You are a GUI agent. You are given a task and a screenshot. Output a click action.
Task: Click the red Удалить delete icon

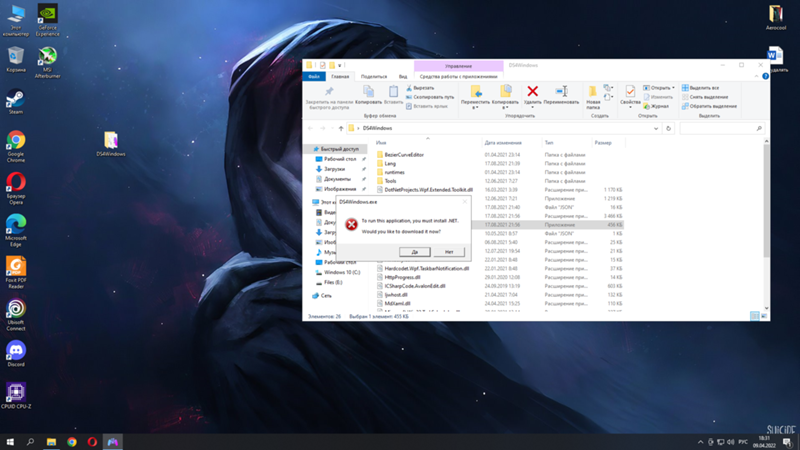(532, 91)
